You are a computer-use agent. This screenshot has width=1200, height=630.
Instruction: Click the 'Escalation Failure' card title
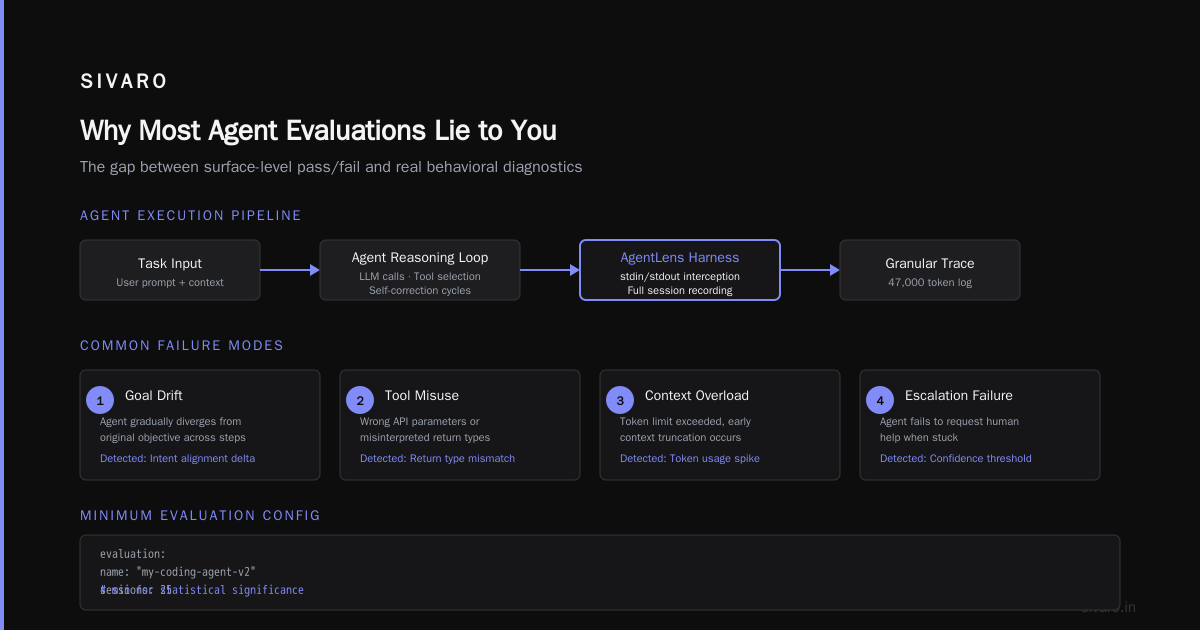pyautogui.click(x=959, y=396)
